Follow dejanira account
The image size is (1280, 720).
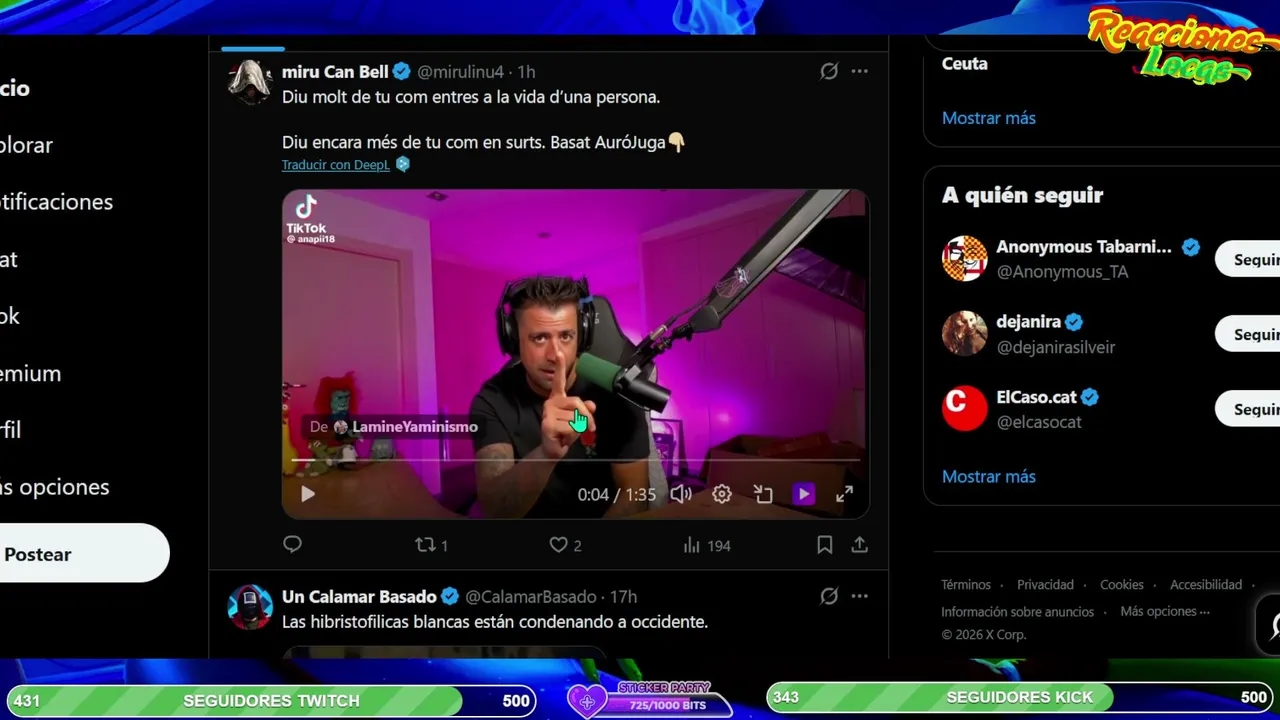(x=1248, y=334)
